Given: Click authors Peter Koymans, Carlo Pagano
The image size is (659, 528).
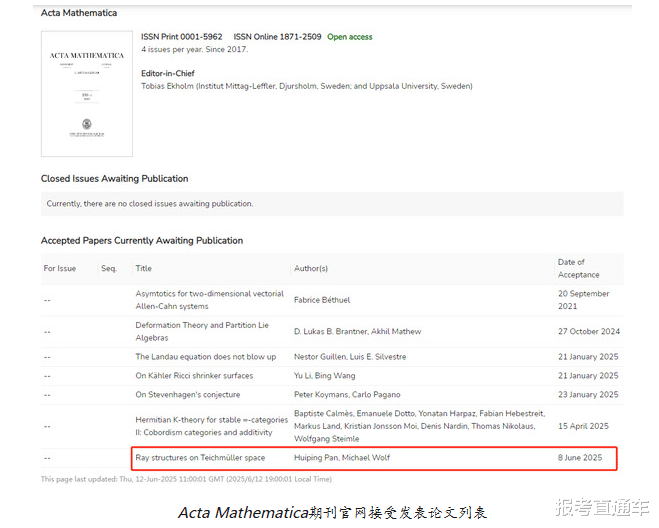Looking at the screenshot, I should tap(347, 395).
